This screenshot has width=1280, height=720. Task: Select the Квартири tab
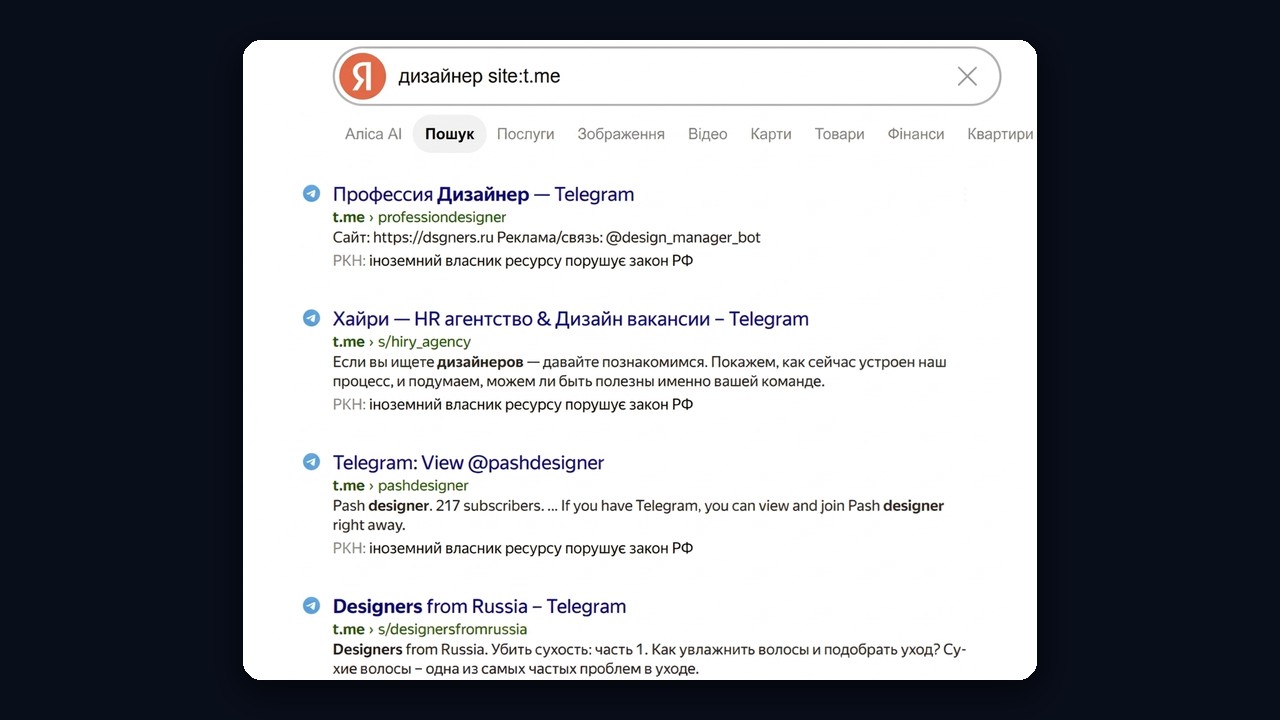pyautogui.click(x=1000, y=134)
